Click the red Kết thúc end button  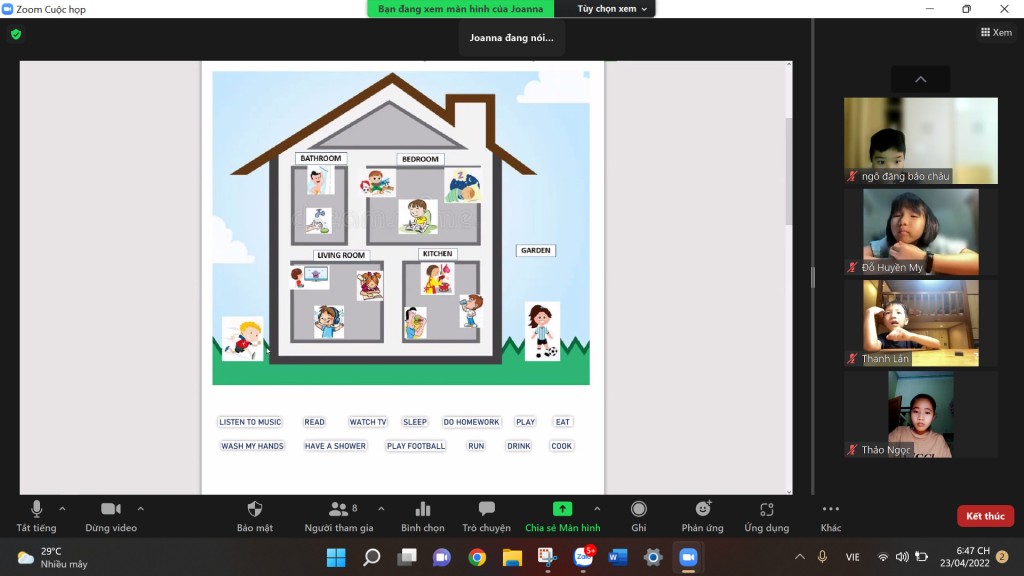point(984,516)
